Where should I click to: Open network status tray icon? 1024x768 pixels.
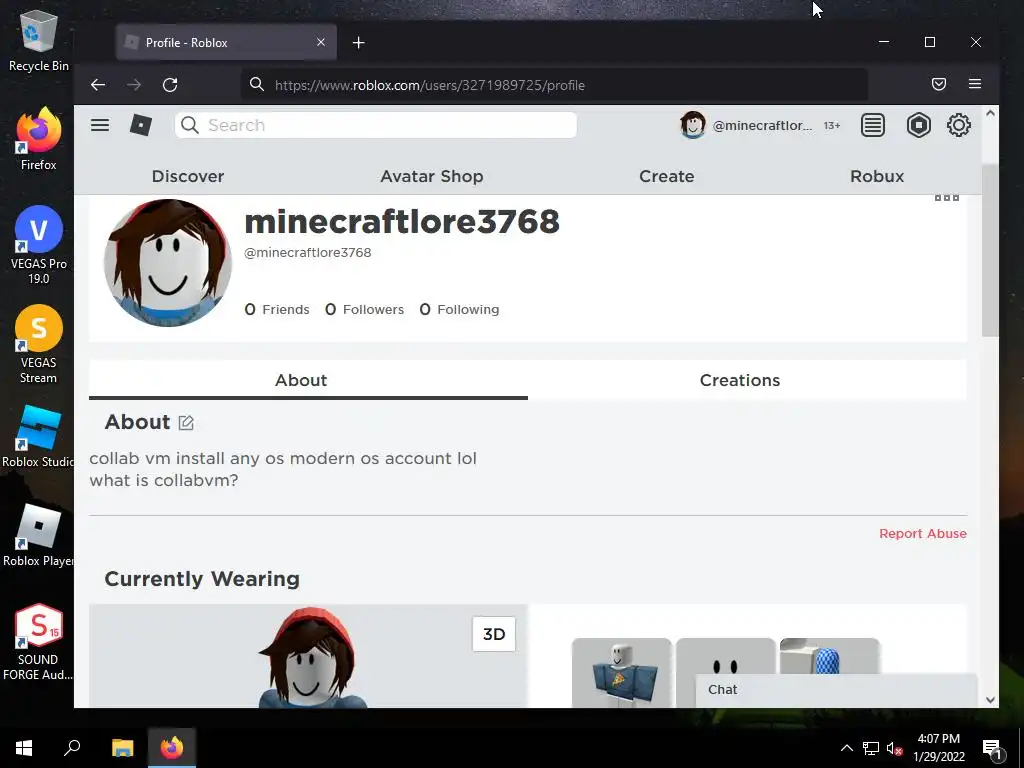click(x=871, y=748)
